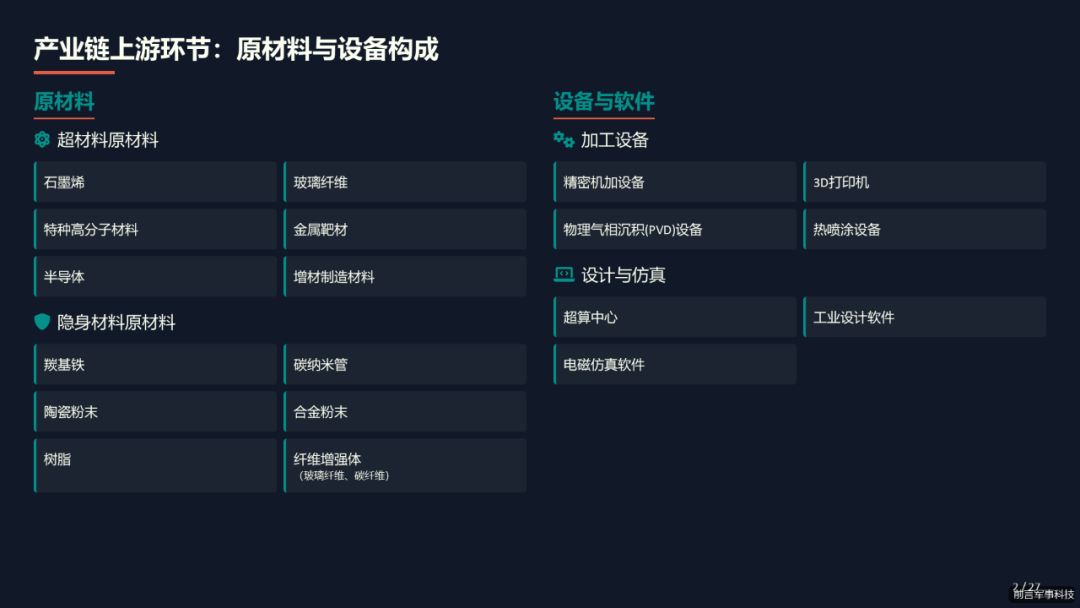Click the 碳纳米管 card
This screenshot has height=608, width=1080.
405,364
